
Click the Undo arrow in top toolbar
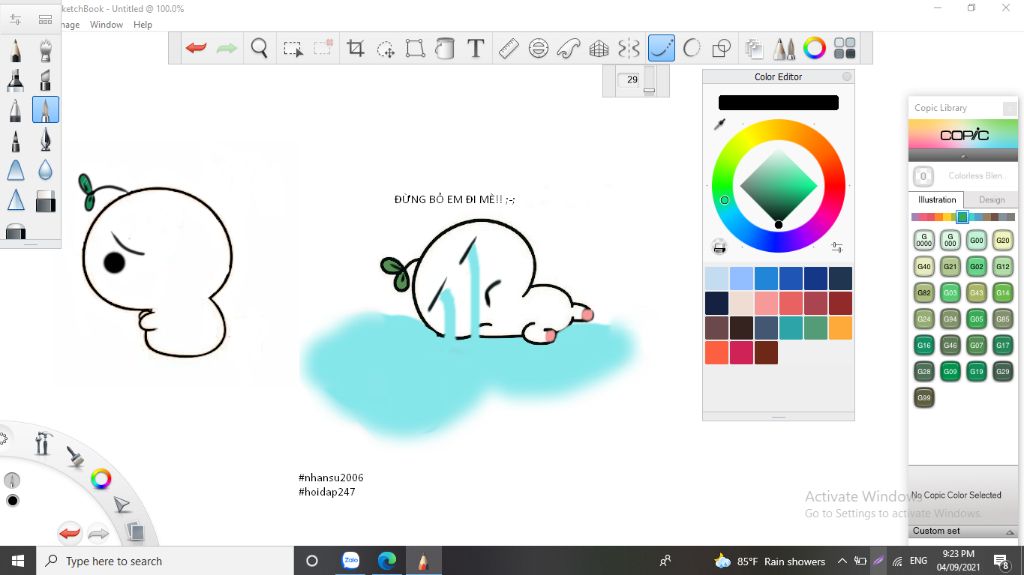196,48
